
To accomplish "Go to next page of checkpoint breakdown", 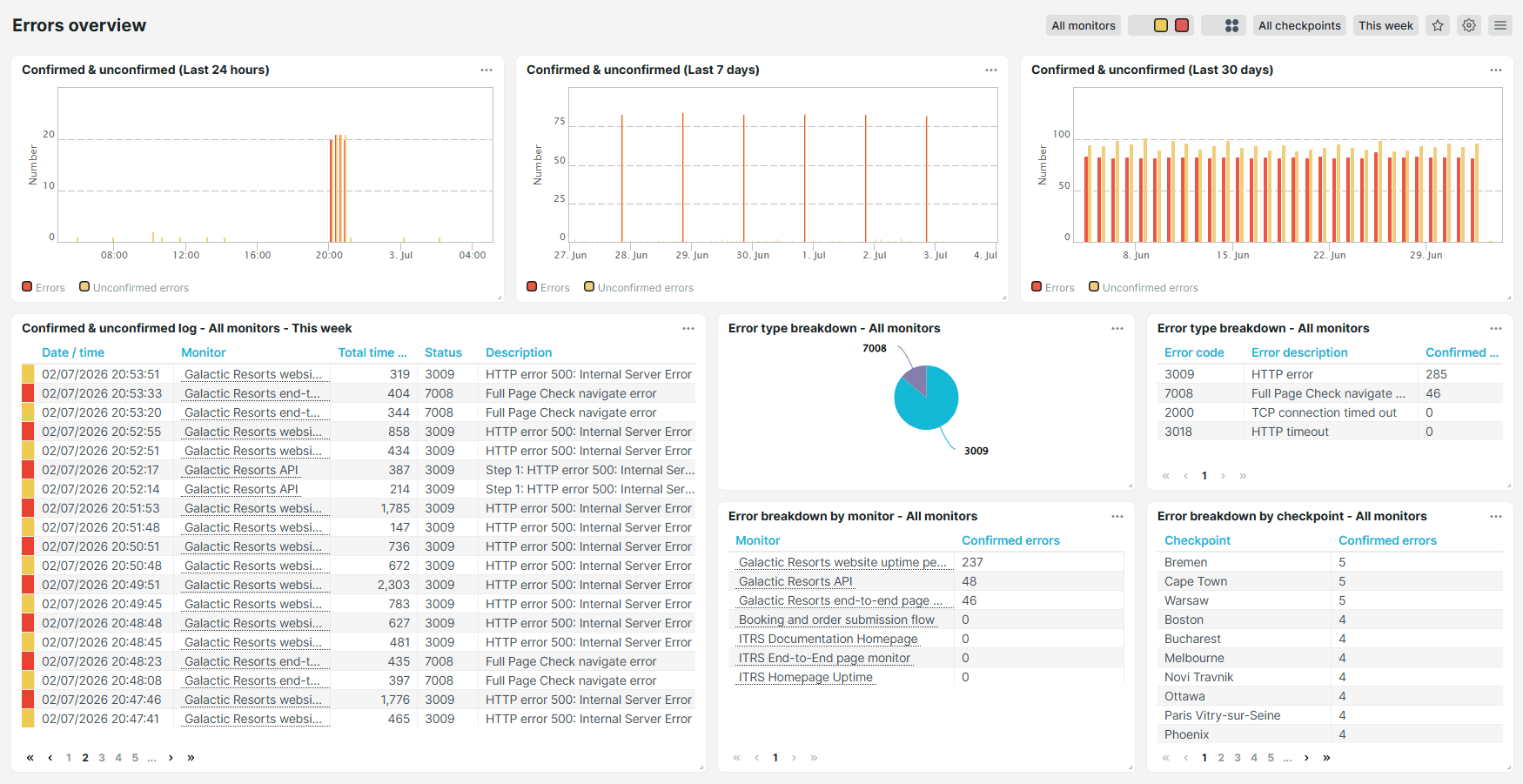I will click(1306, 758).
